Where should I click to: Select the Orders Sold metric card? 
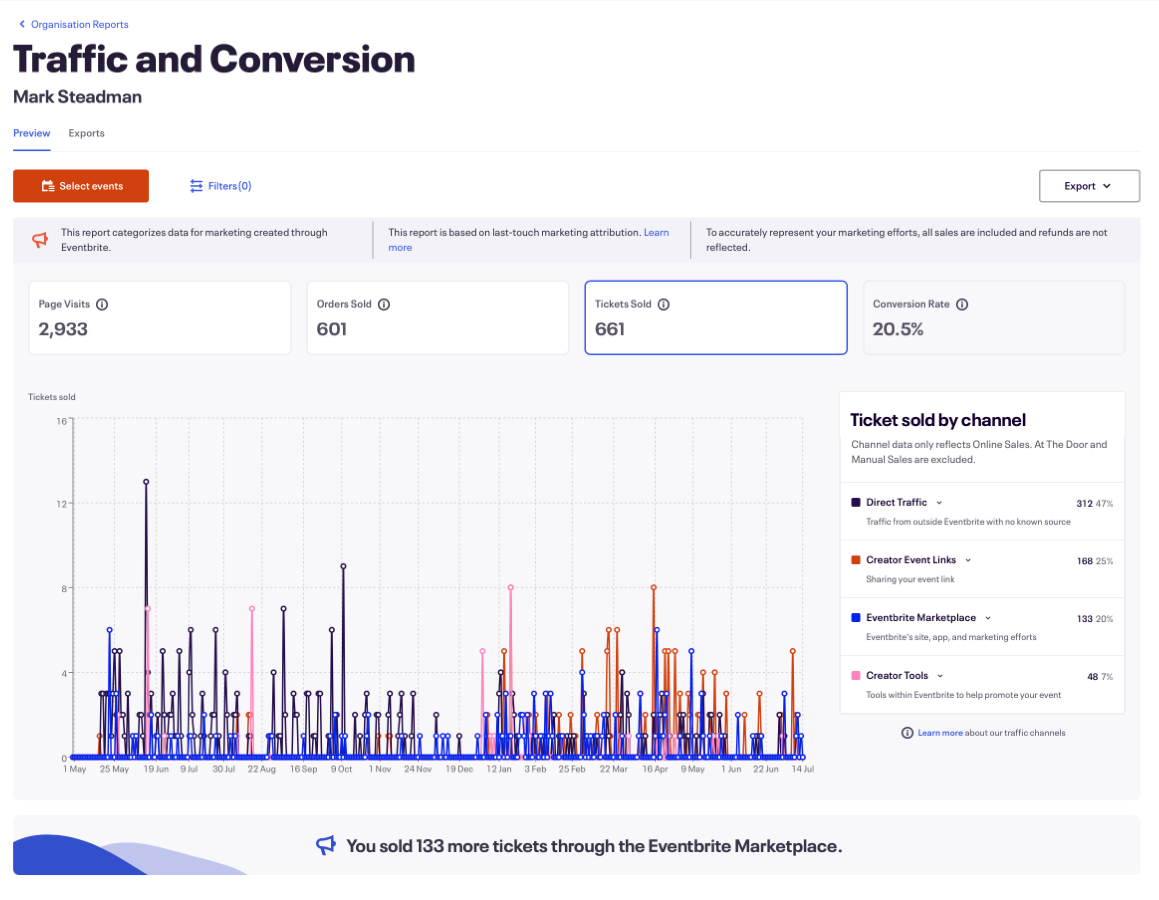[438, 318]
